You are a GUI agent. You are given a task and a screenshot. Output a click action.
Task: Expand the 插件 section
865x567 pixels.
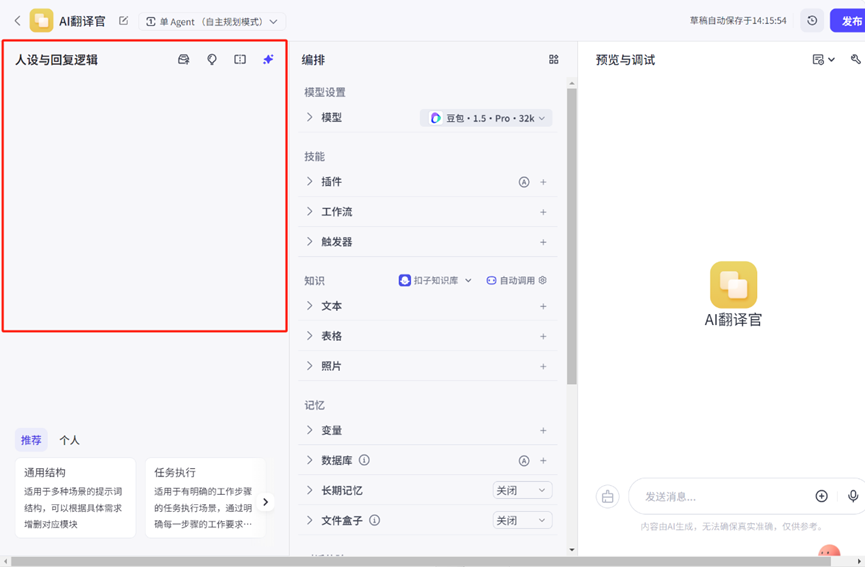pos(309,181)
